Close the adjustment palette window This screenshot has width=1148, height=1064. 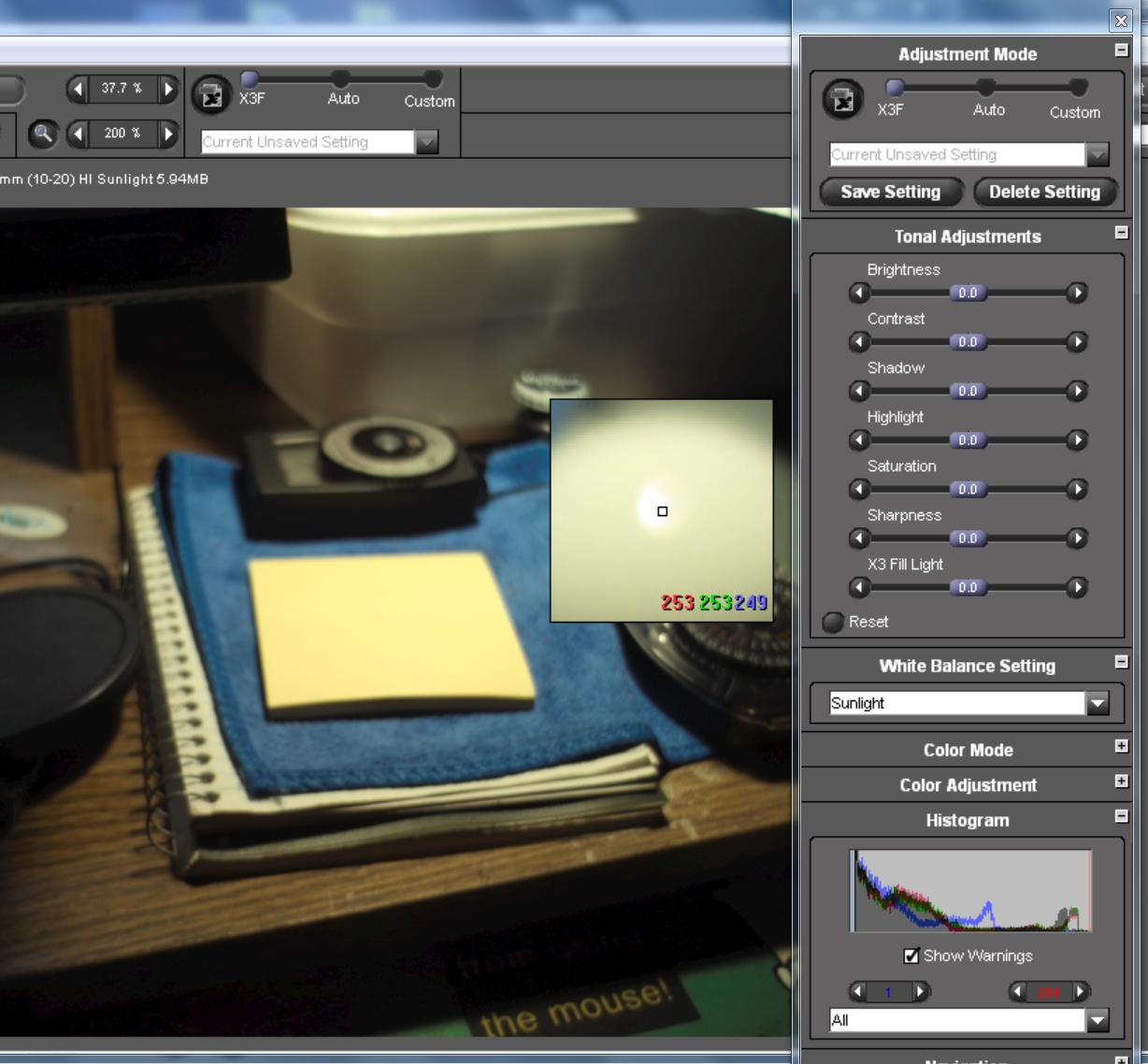click(1121, 21)
